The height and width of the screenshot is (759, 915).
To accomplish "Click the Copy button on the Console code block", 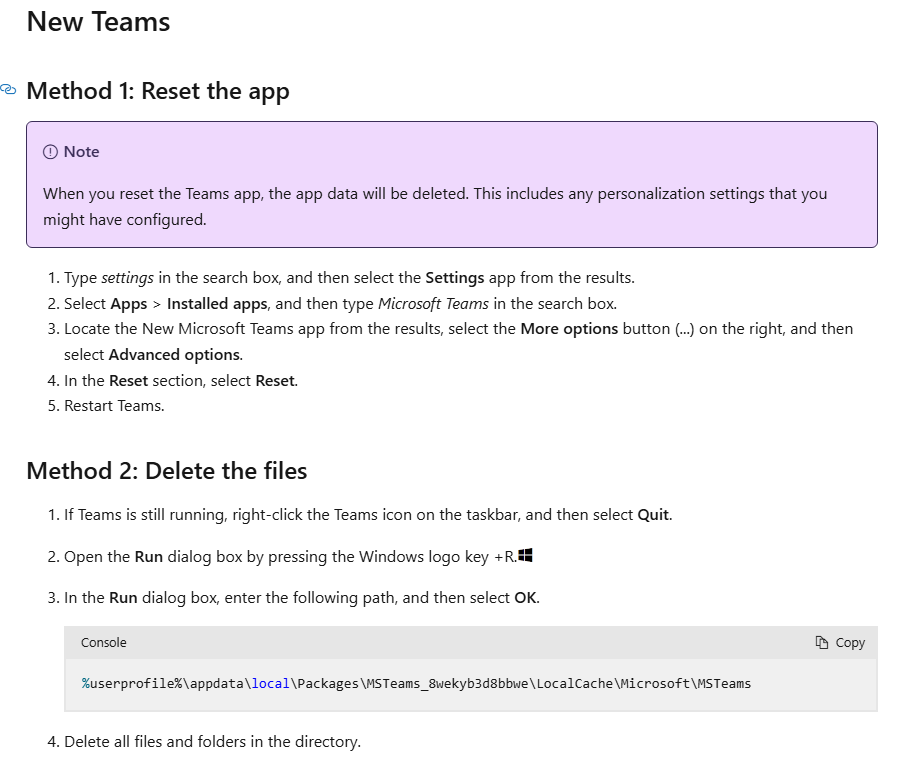I will pos(840,642).
